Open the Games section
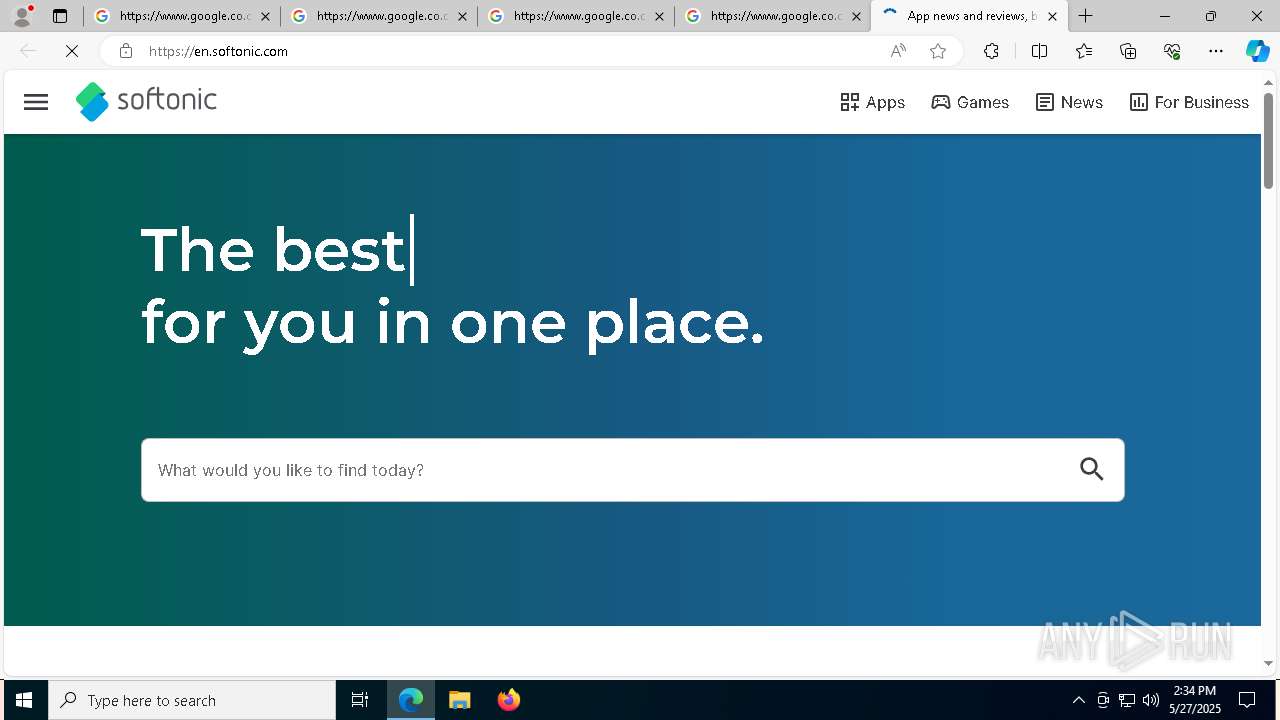This screenshot has height=720, width=1280. [970, 102]
